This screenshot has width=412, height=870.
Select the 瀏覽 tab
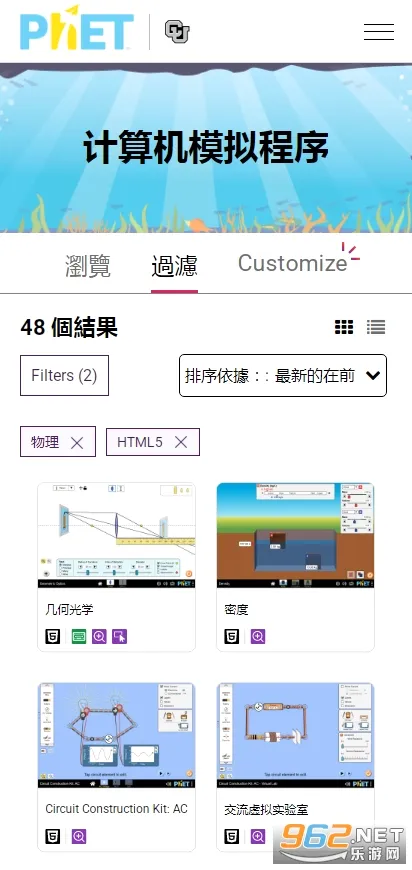tap(88, 265)
